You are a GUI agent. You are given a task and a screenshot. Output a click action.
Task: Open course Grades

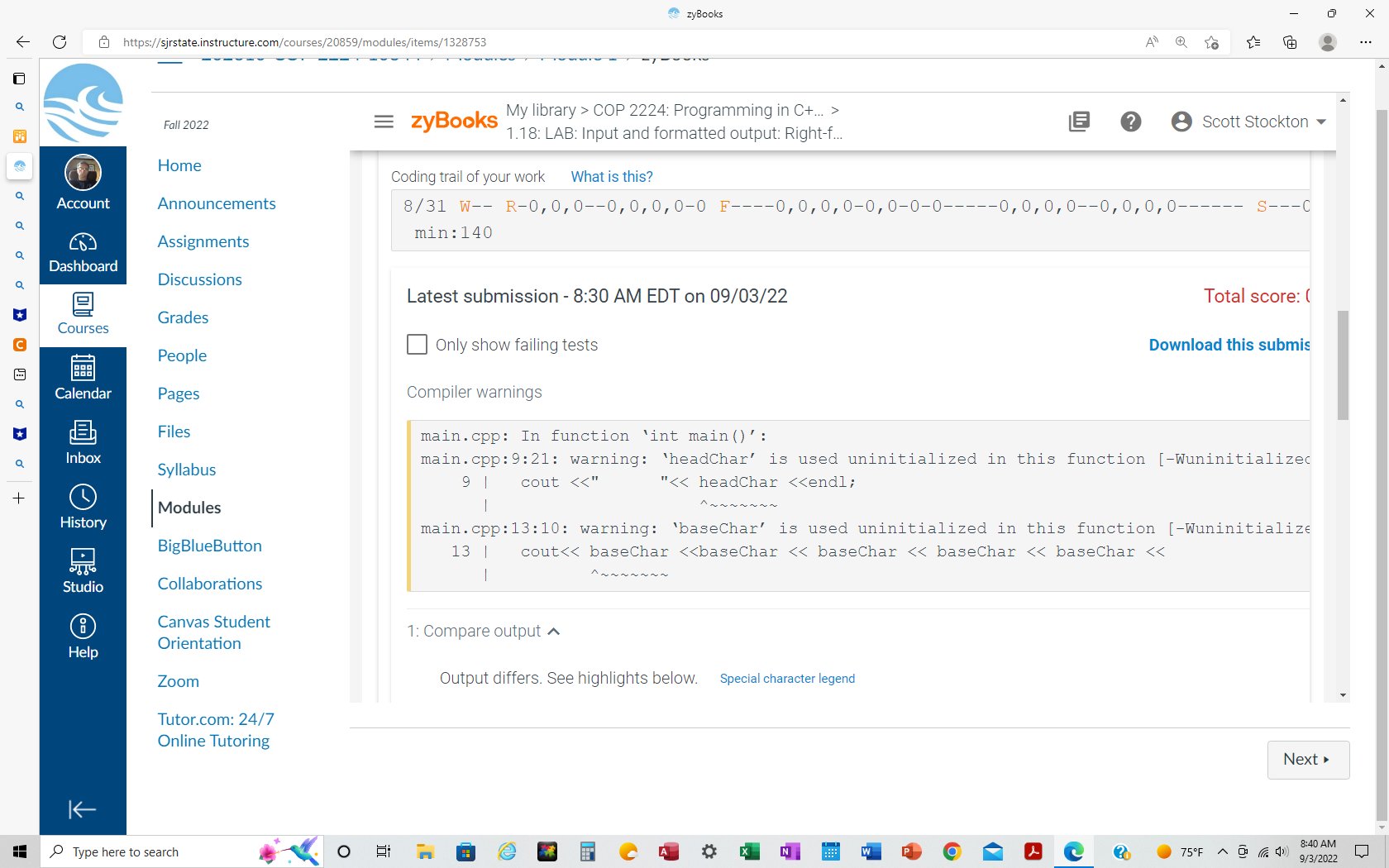tap(183, 317)
